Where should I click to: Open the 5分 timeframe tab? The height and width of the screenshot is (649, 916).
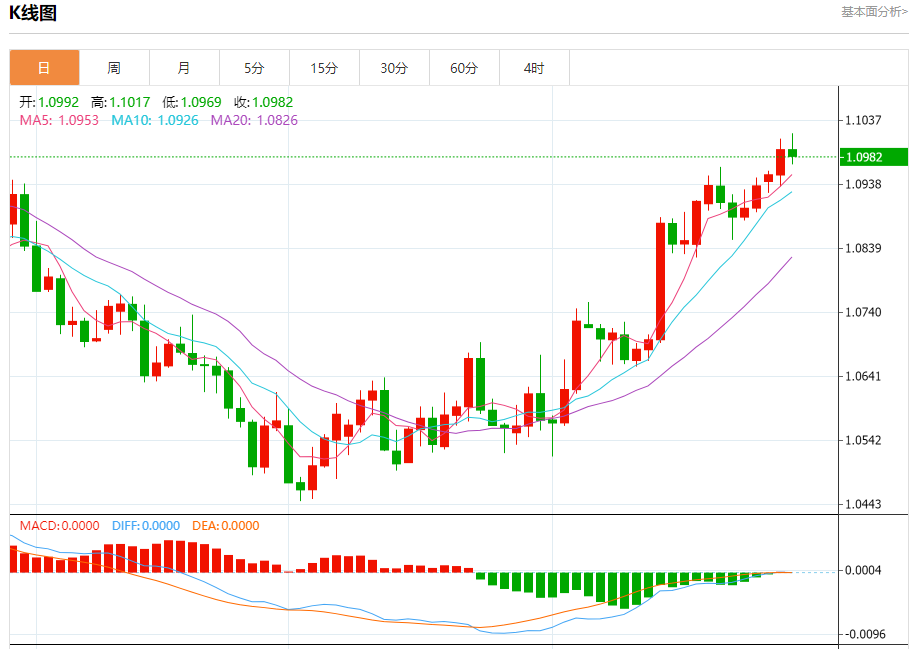(x=255, y=68)
